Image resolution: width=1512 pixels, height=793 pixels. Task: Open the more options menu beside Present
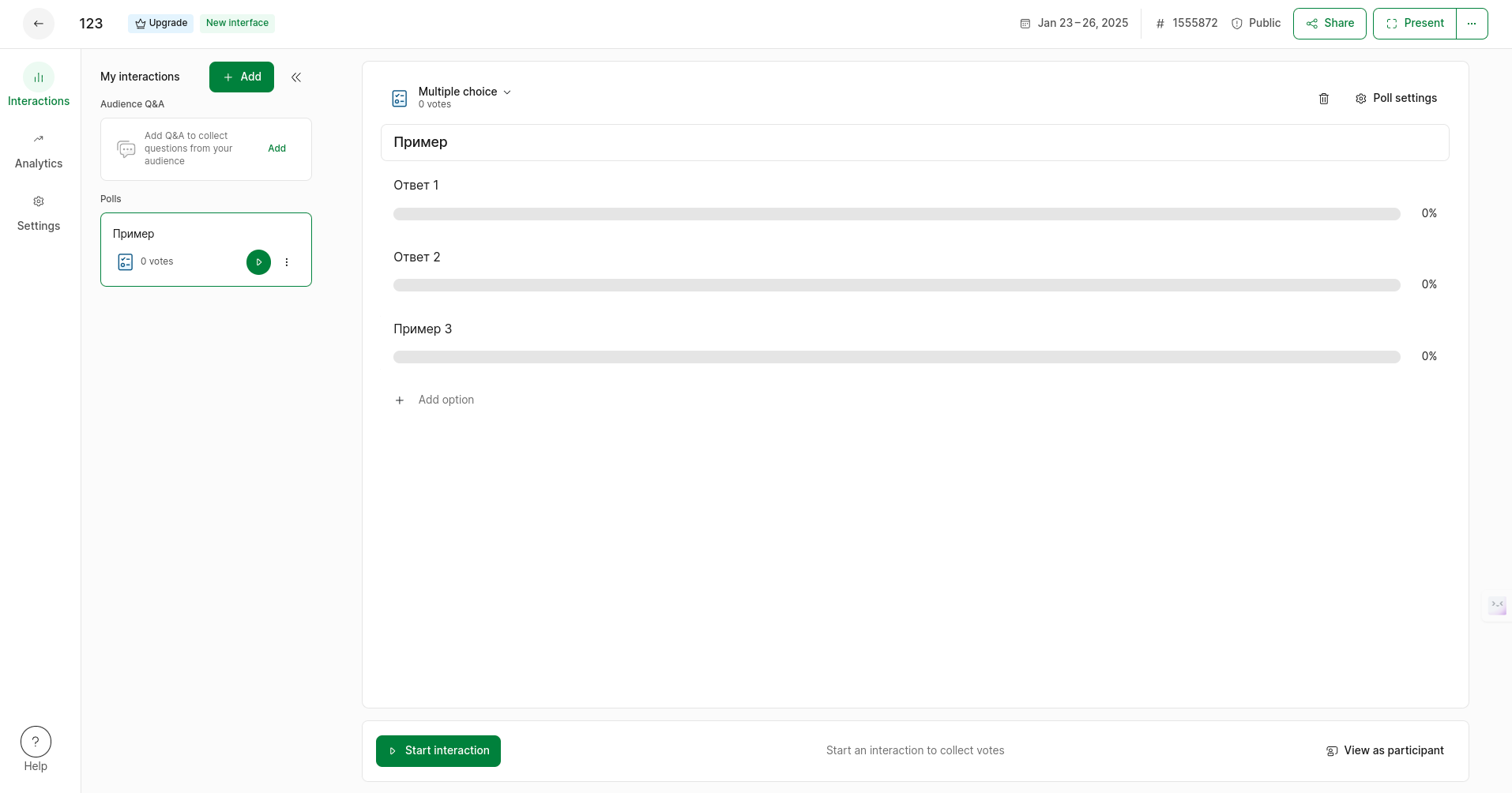click(1472, 24)
